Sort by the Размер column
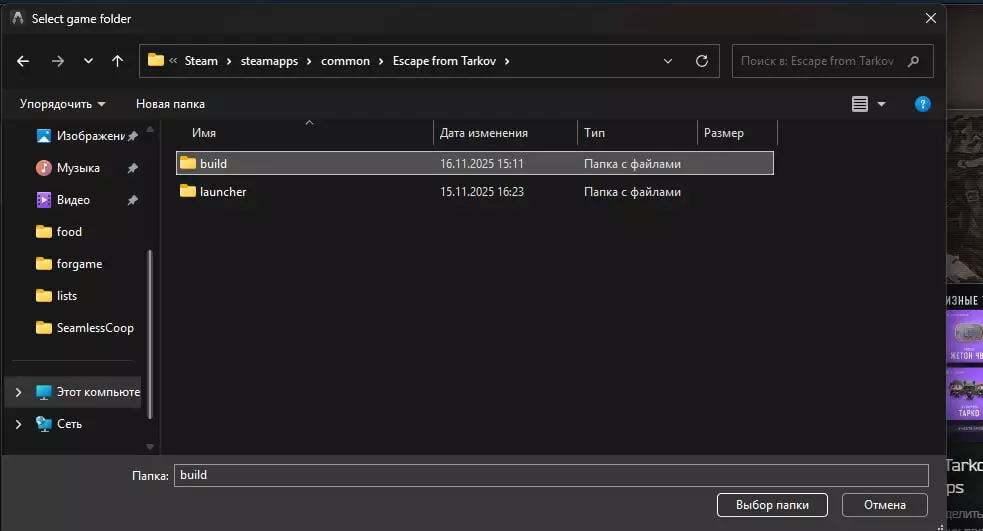Image resolution: width=983 pixels, height=531 pixels. pyautogui.click(x=723, y=133)
